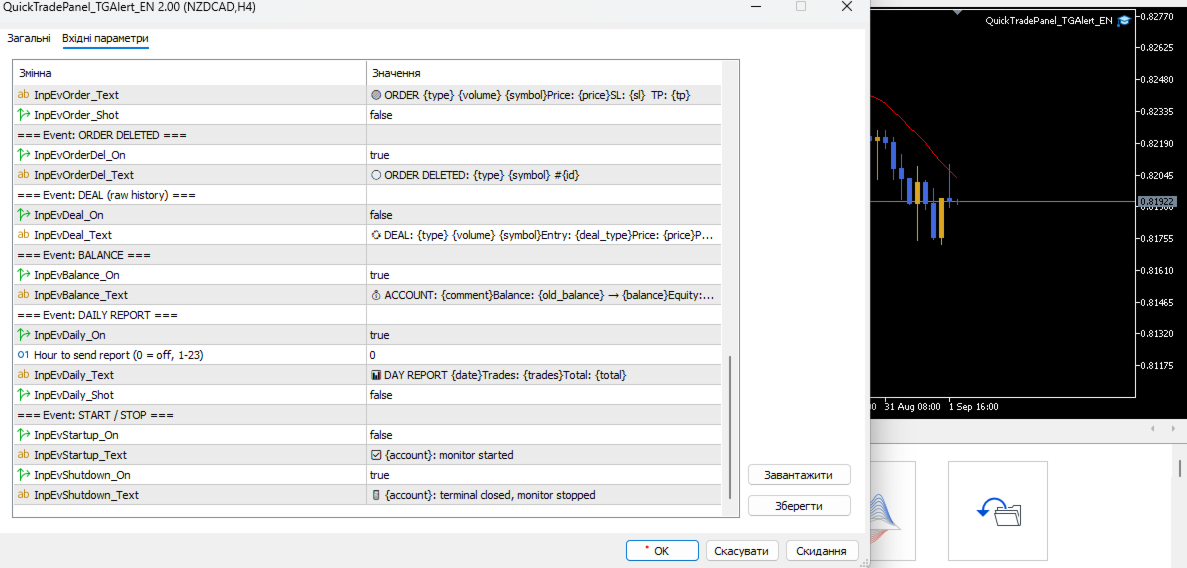Viewport: 1187px width, 568px height.
Task: Click the Завантажити button
Action: click(x=799, y=475)
